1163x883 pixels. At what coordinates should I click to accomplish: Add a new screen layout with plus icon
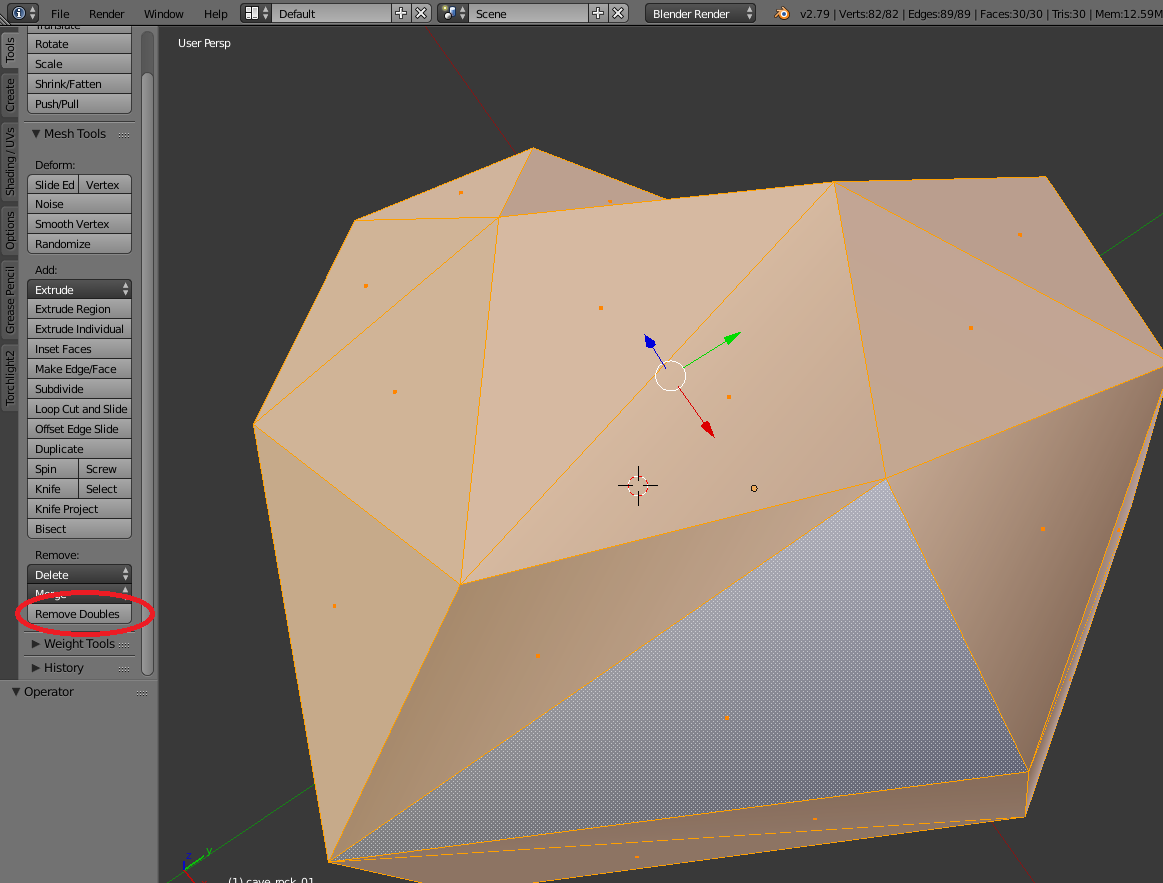tap(401, 14)
